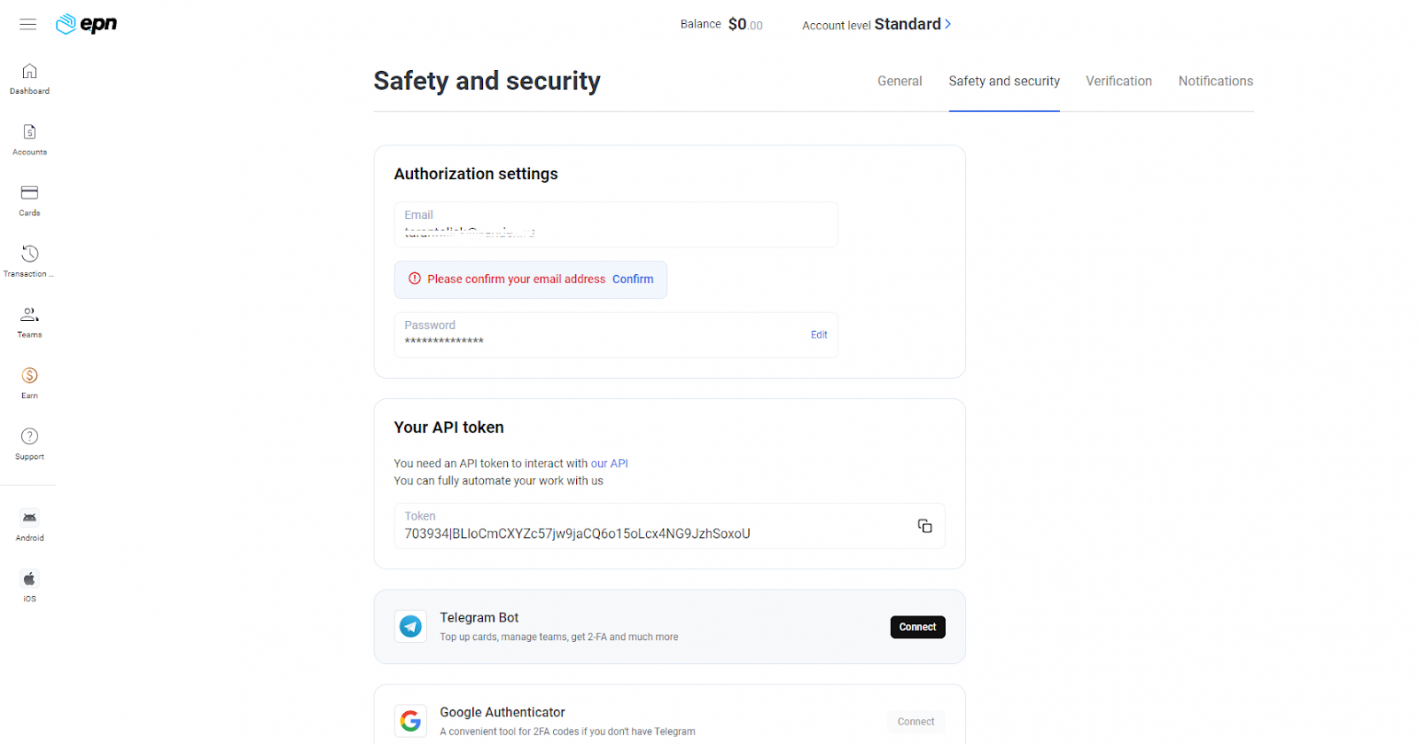This screenshot has height=744, width=1418.
Task: Edit the password field
Action: point(819,335)
